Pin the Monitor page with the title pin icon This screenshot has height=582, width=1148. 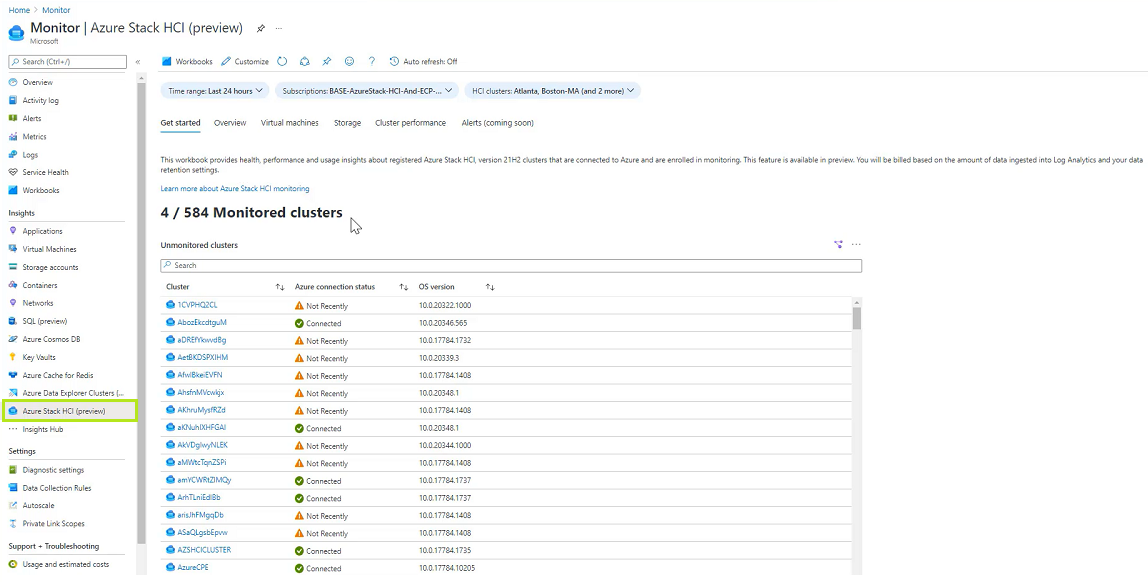[260, 29]
